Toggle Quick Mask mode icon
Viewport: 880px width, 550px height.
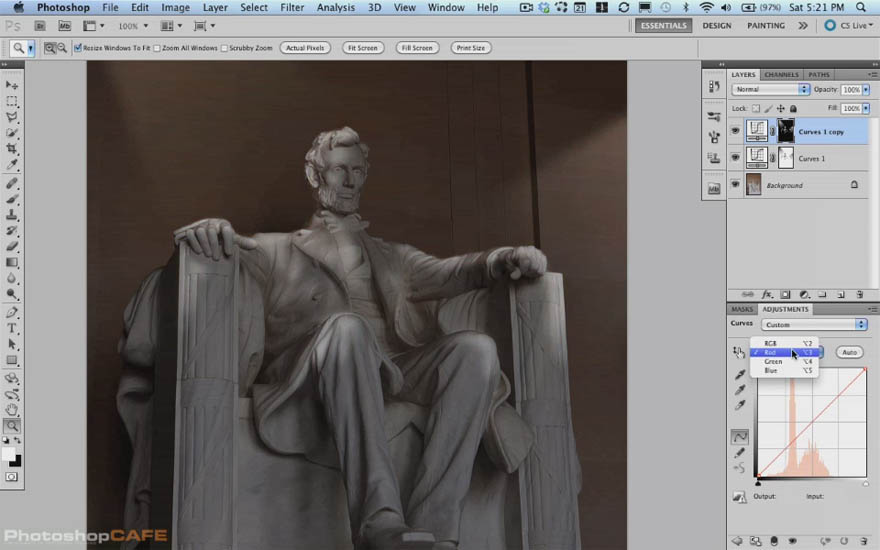(x=11, y=477)
